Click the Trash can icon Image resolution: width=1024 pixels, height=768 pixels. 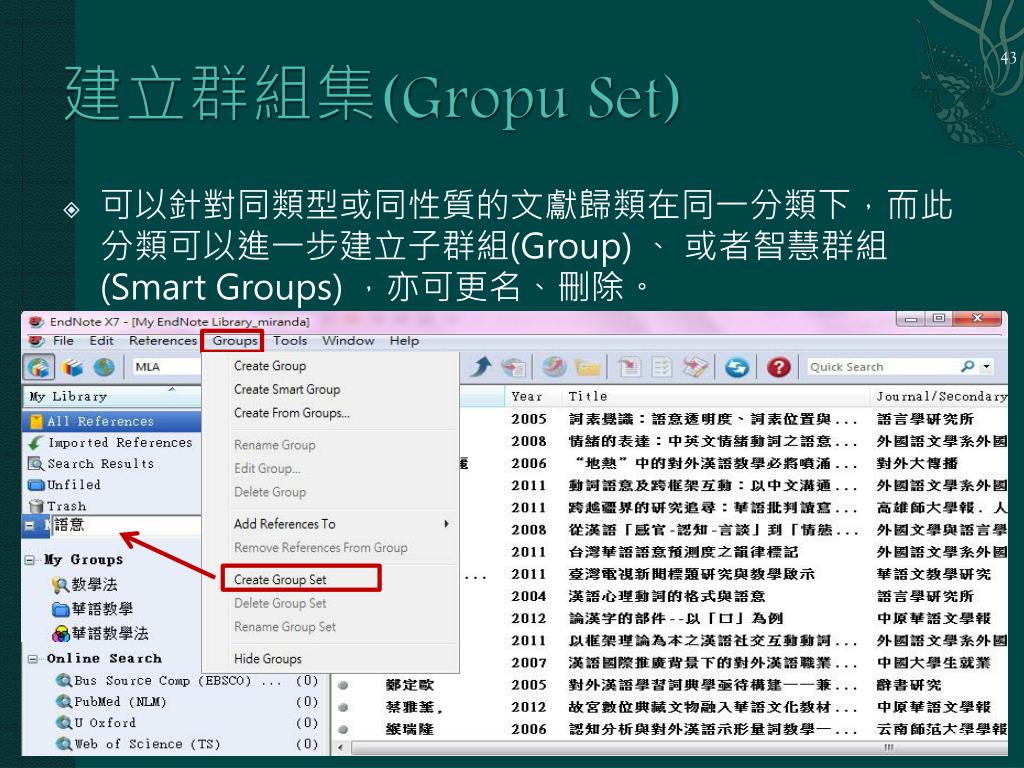tap(37, 506)
